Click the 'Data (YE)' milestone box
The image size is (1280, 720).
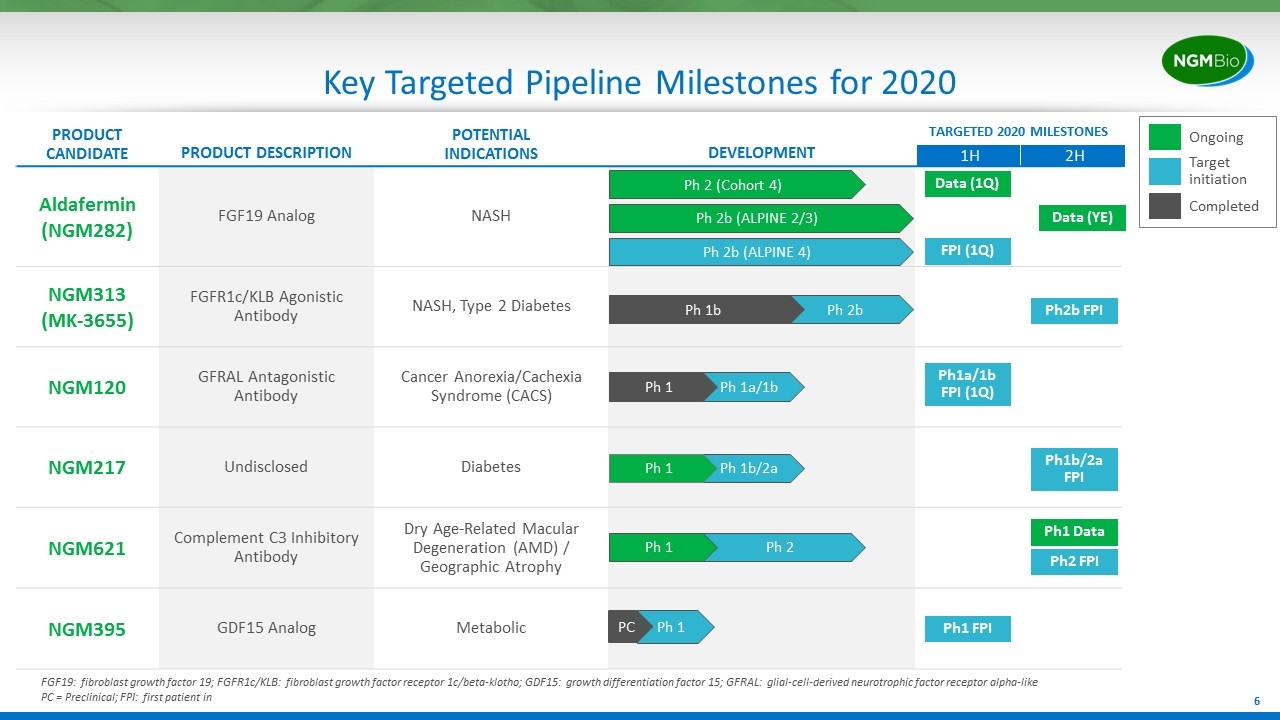point(1083,218)
